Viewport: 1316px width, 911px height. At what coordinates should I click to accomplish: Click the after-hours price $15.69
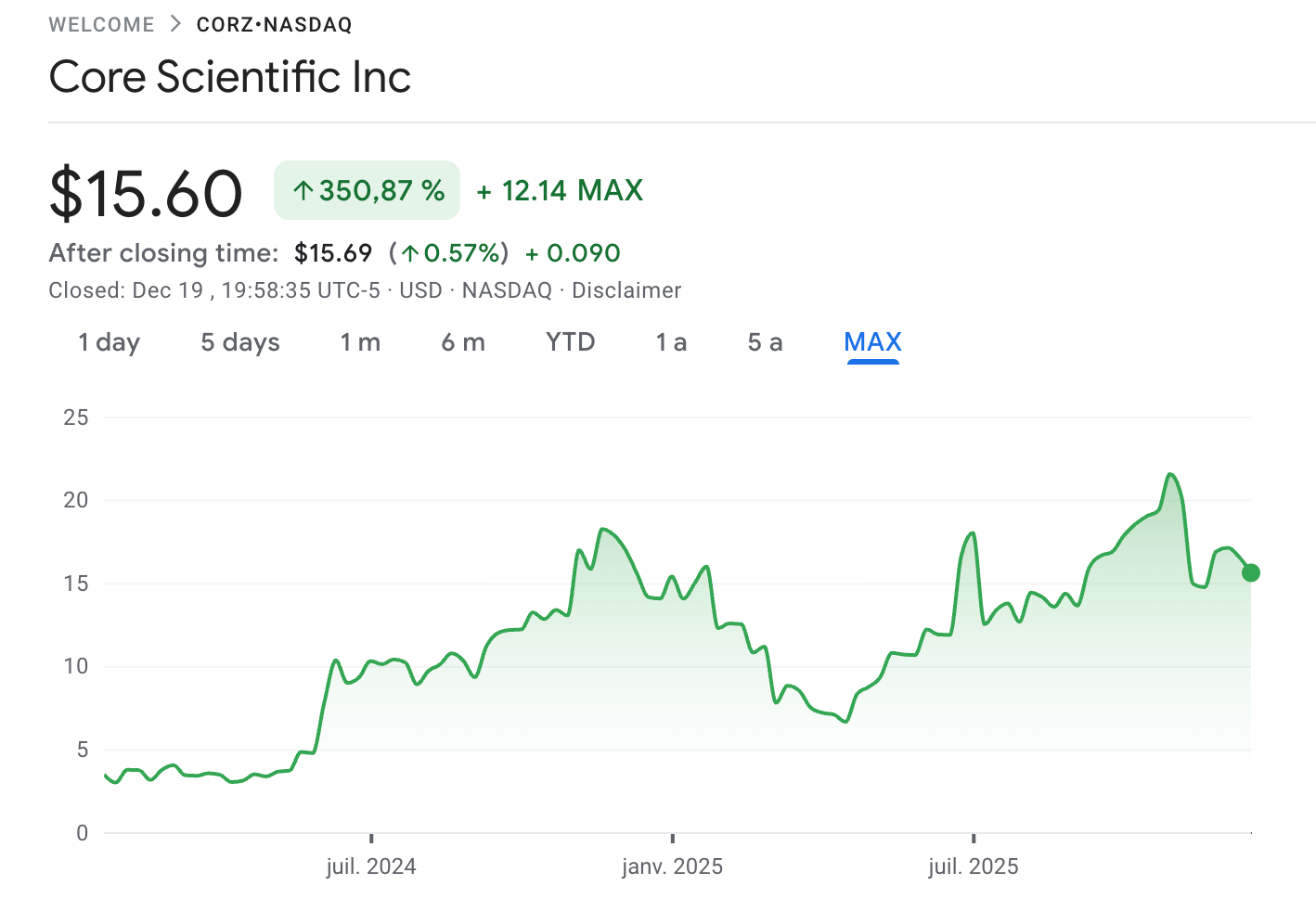point(333,253)
